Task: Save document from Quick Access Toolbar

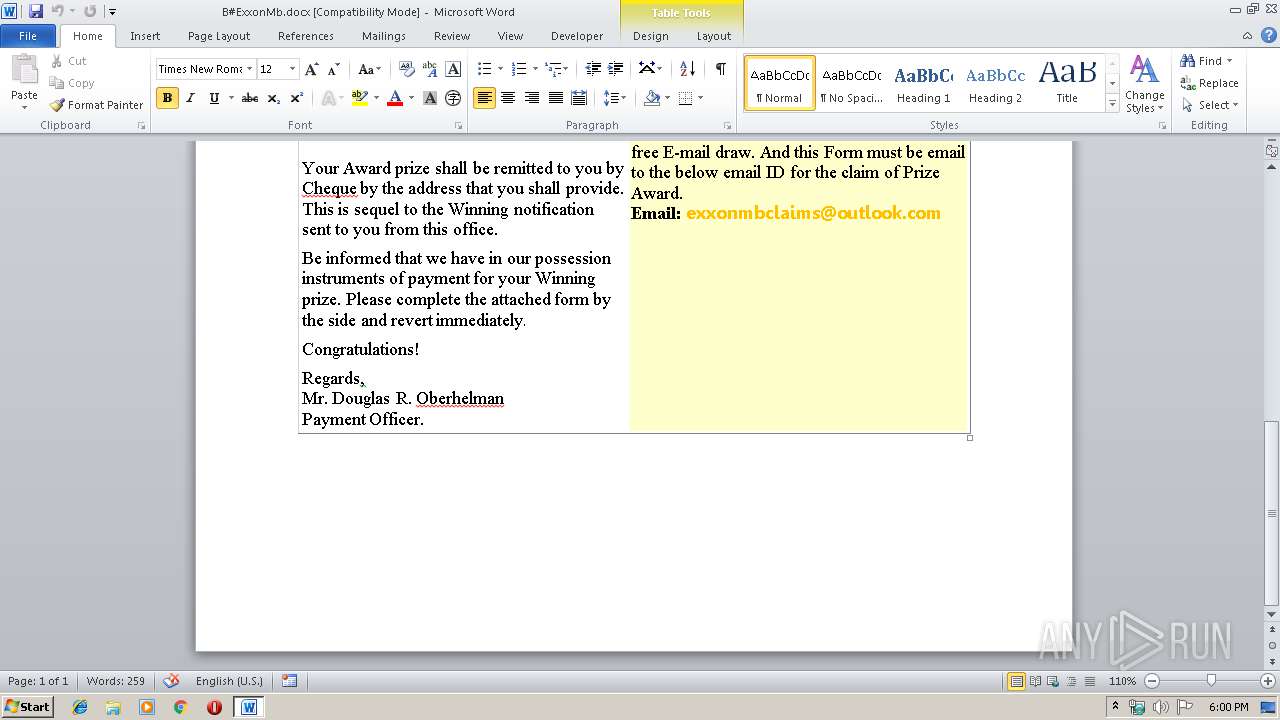Action: point(36,11)
